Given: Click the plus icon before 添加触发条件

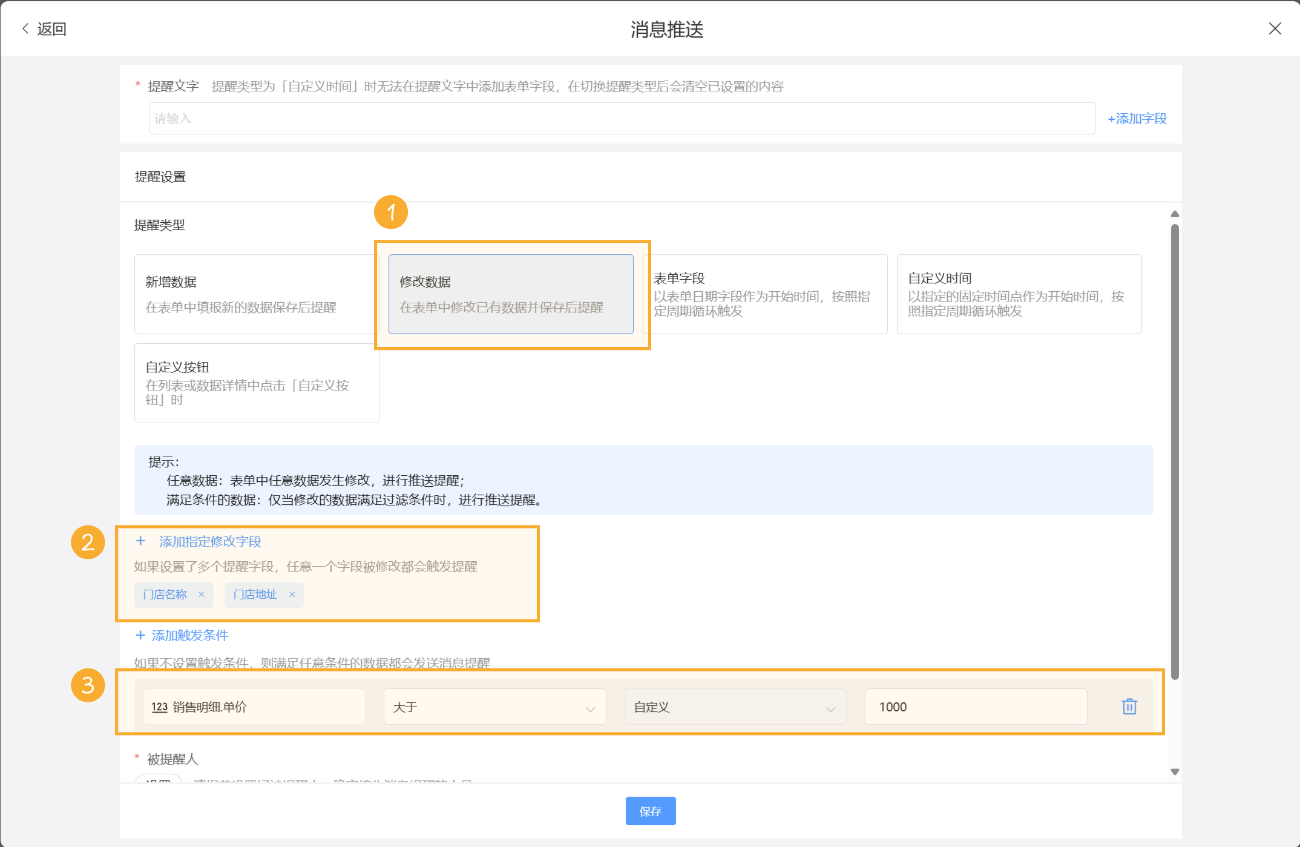Looking at the screenshot, I should [x=139, y=635].
